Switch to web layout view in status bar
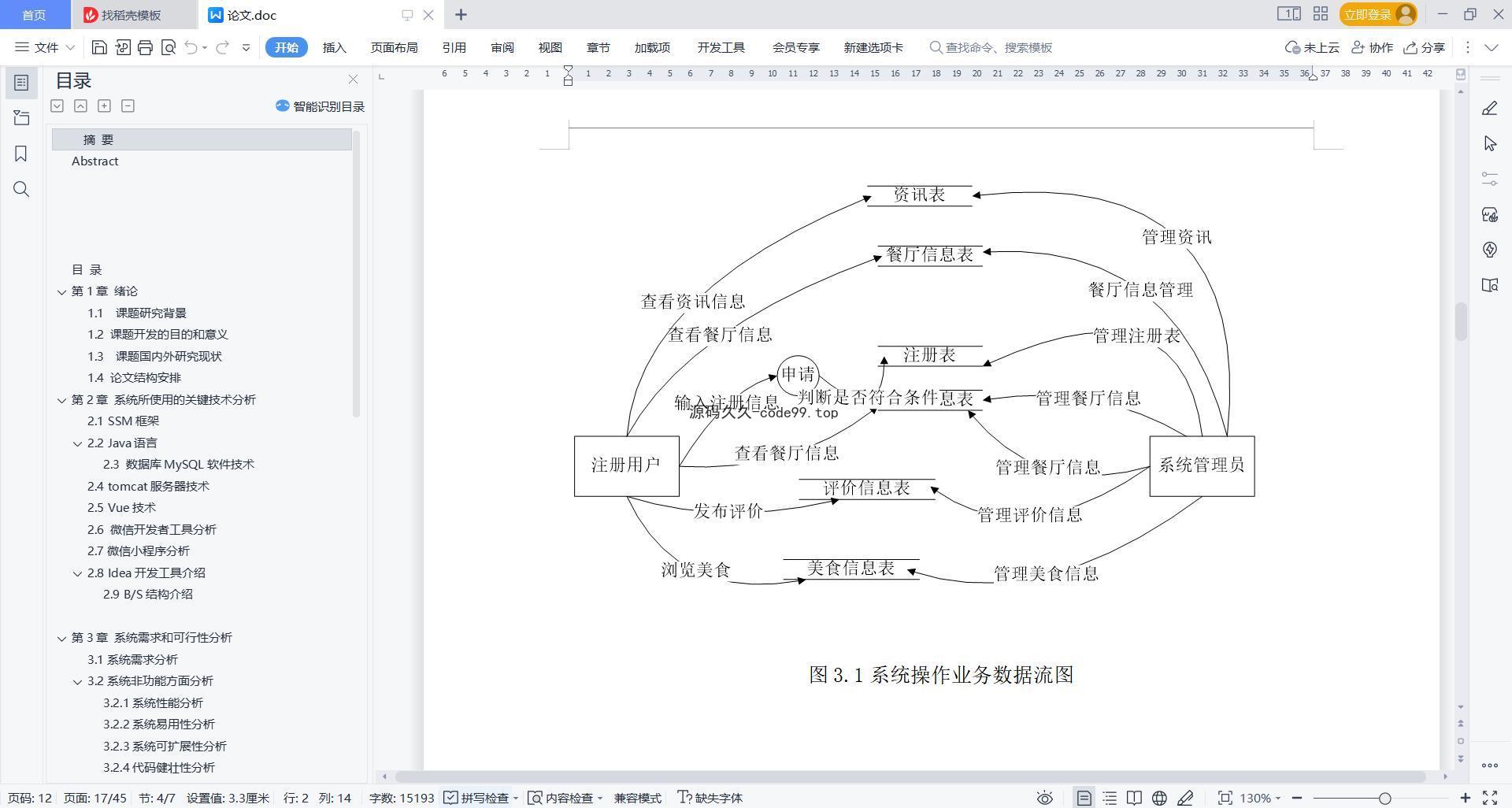 click(x=1159, y=798)
